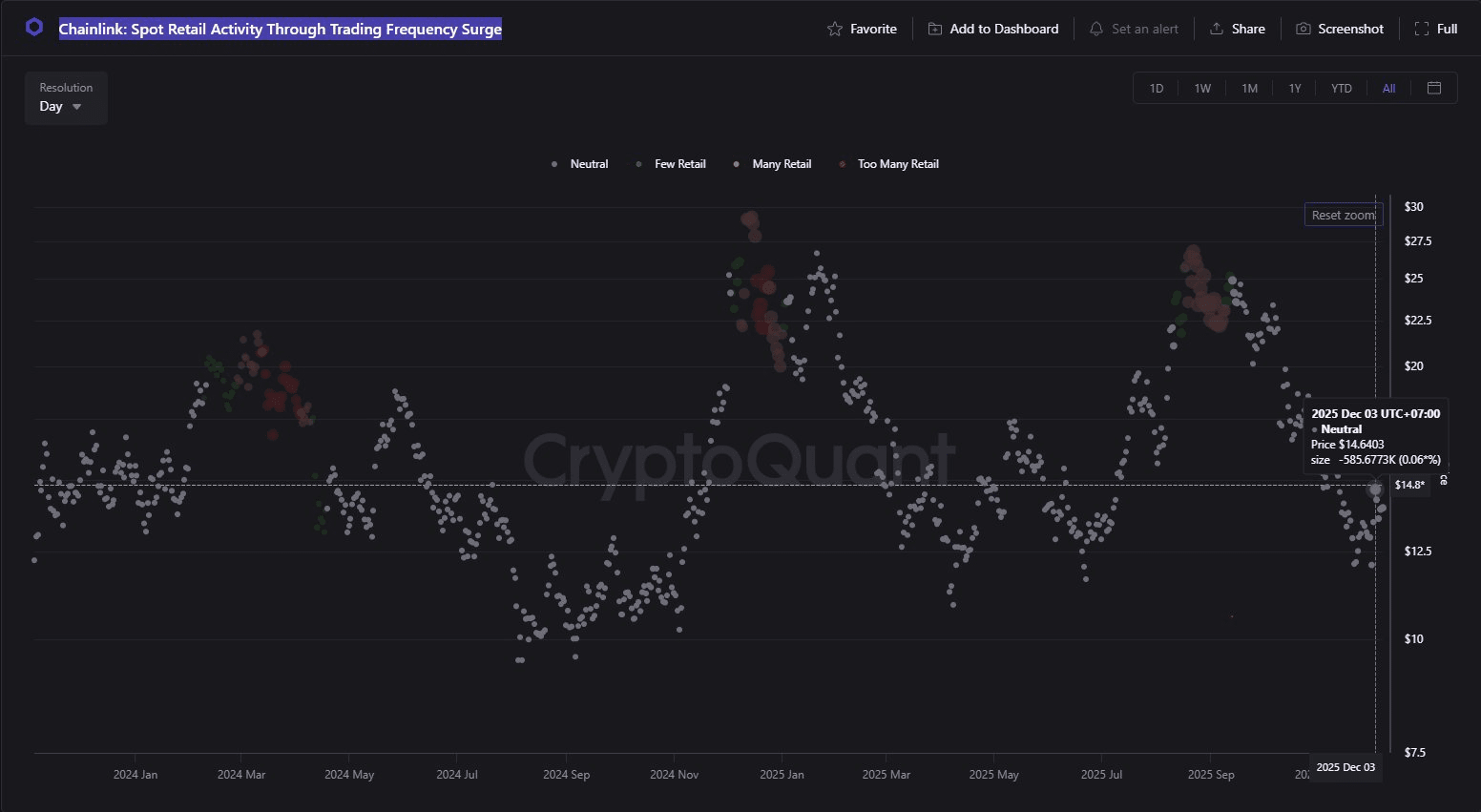Click the Favorite label text
This screenshot has width=1481, height=812.
click(873, 29)
